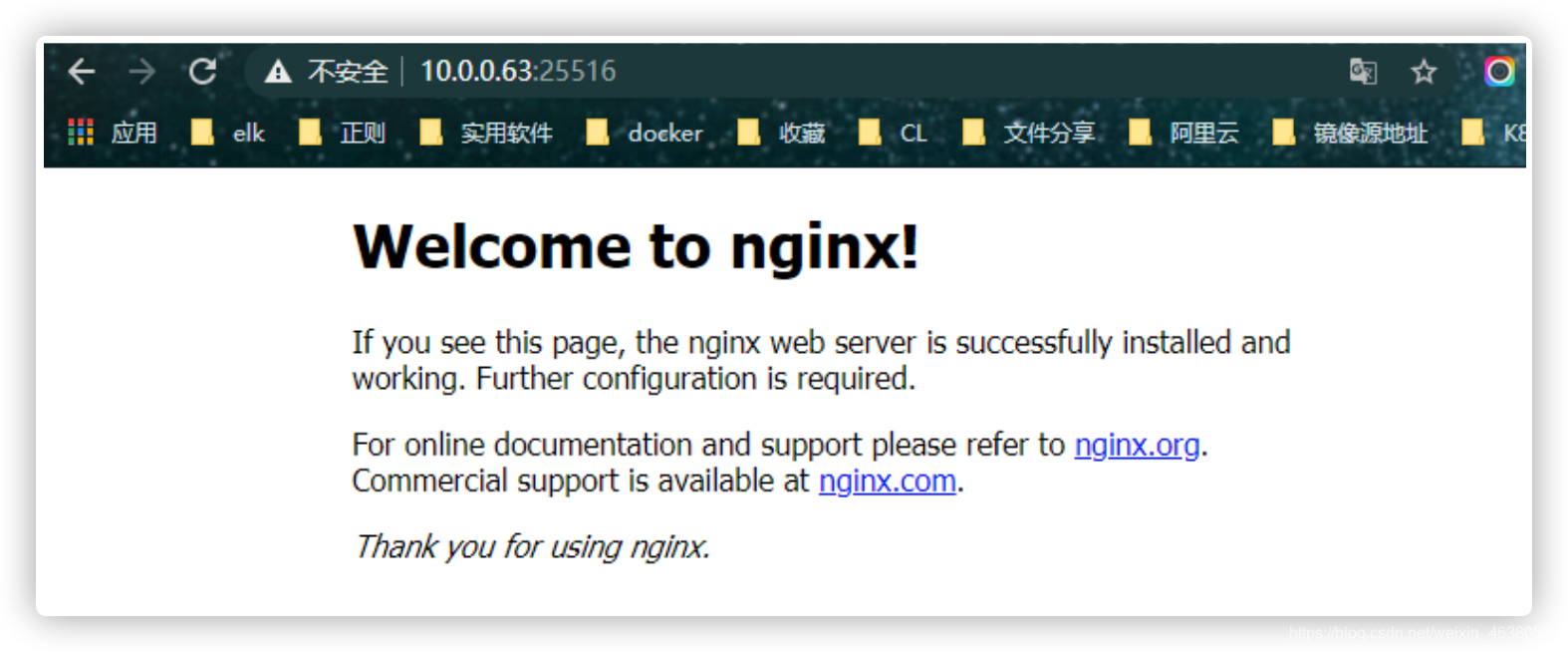Image resolution: width=1568 pixels, height=652 pixels.
Task: Click the forward navigation arrow
Action: click(142, 71)
